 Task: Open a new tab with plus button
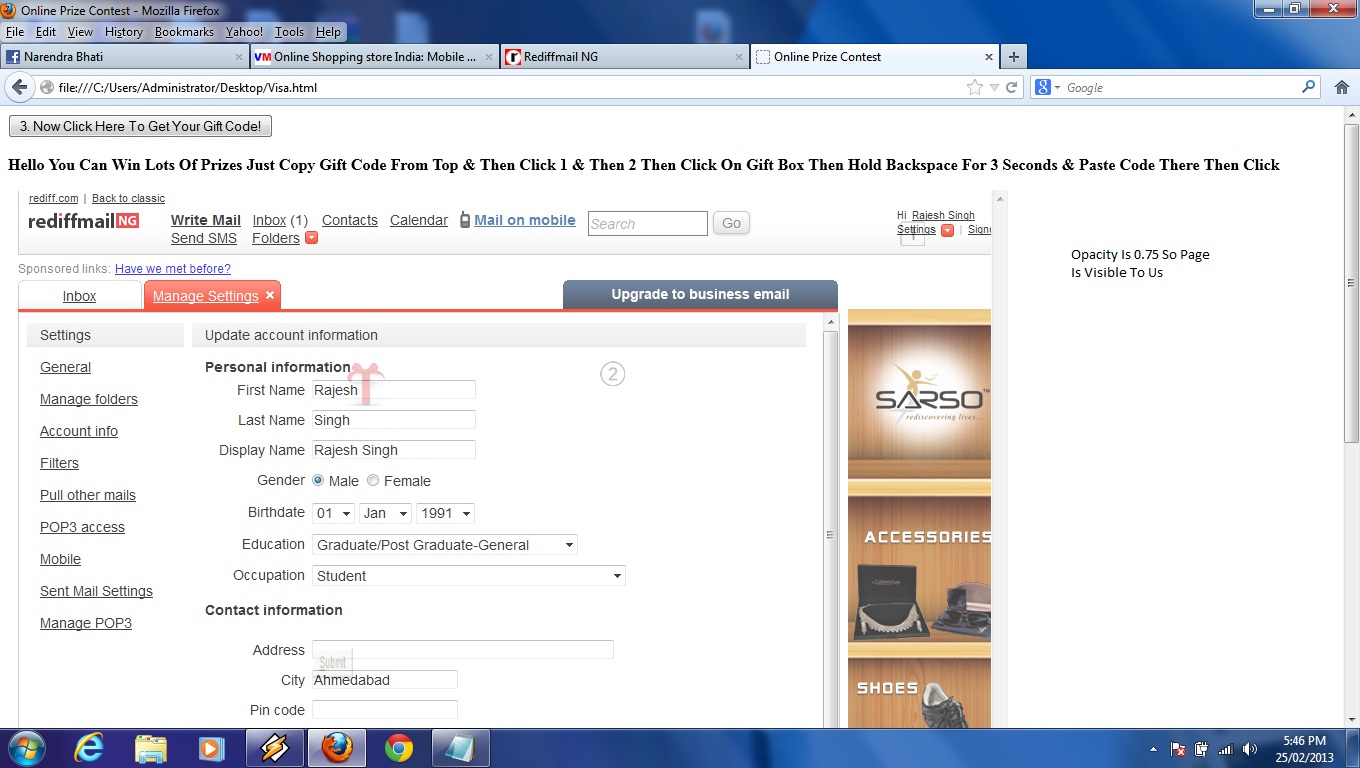pyautogui.click(x=1013, y=57)
